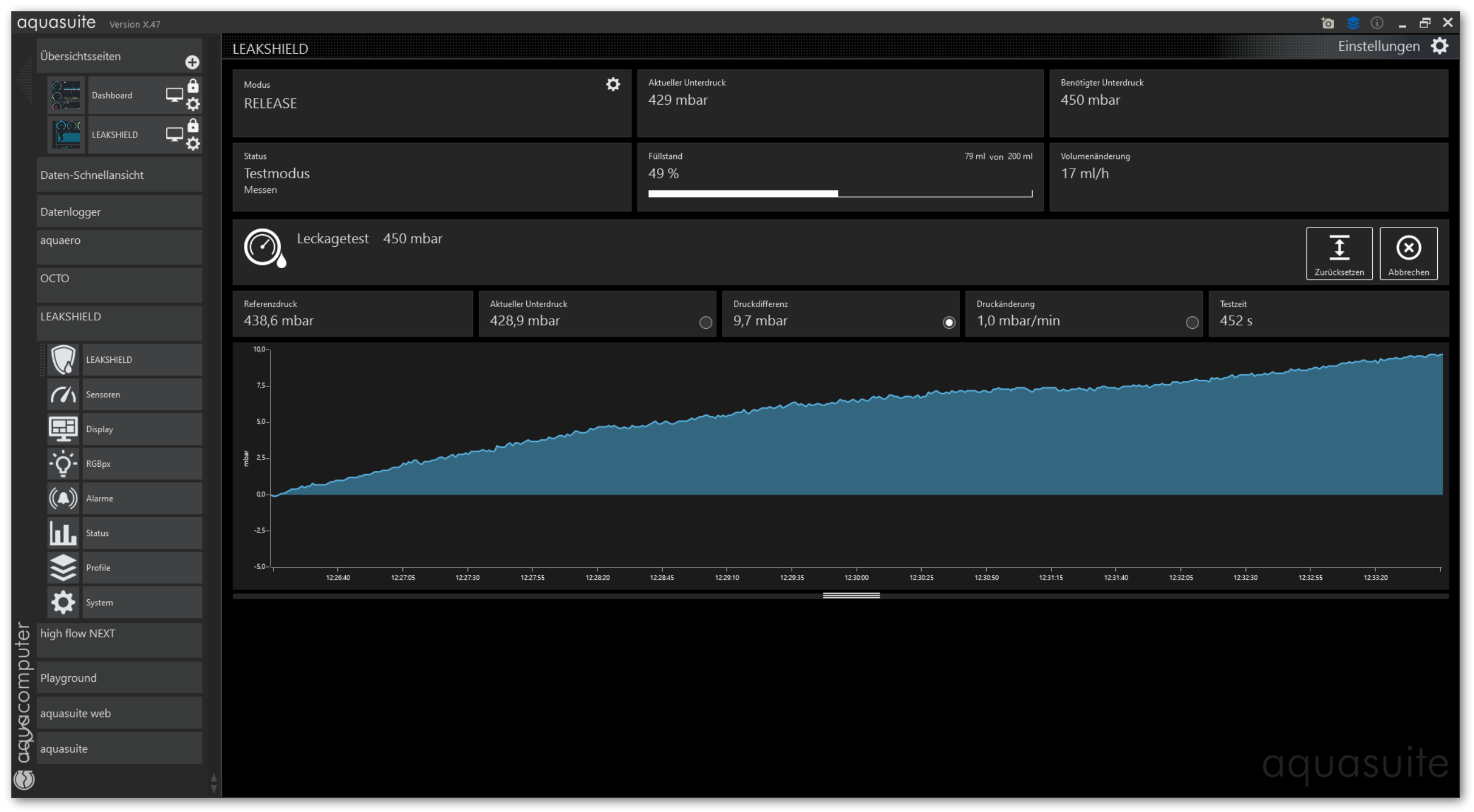Add overview page with plus icon
Screen dimensions: 1474x812
(x=192, y=62)
